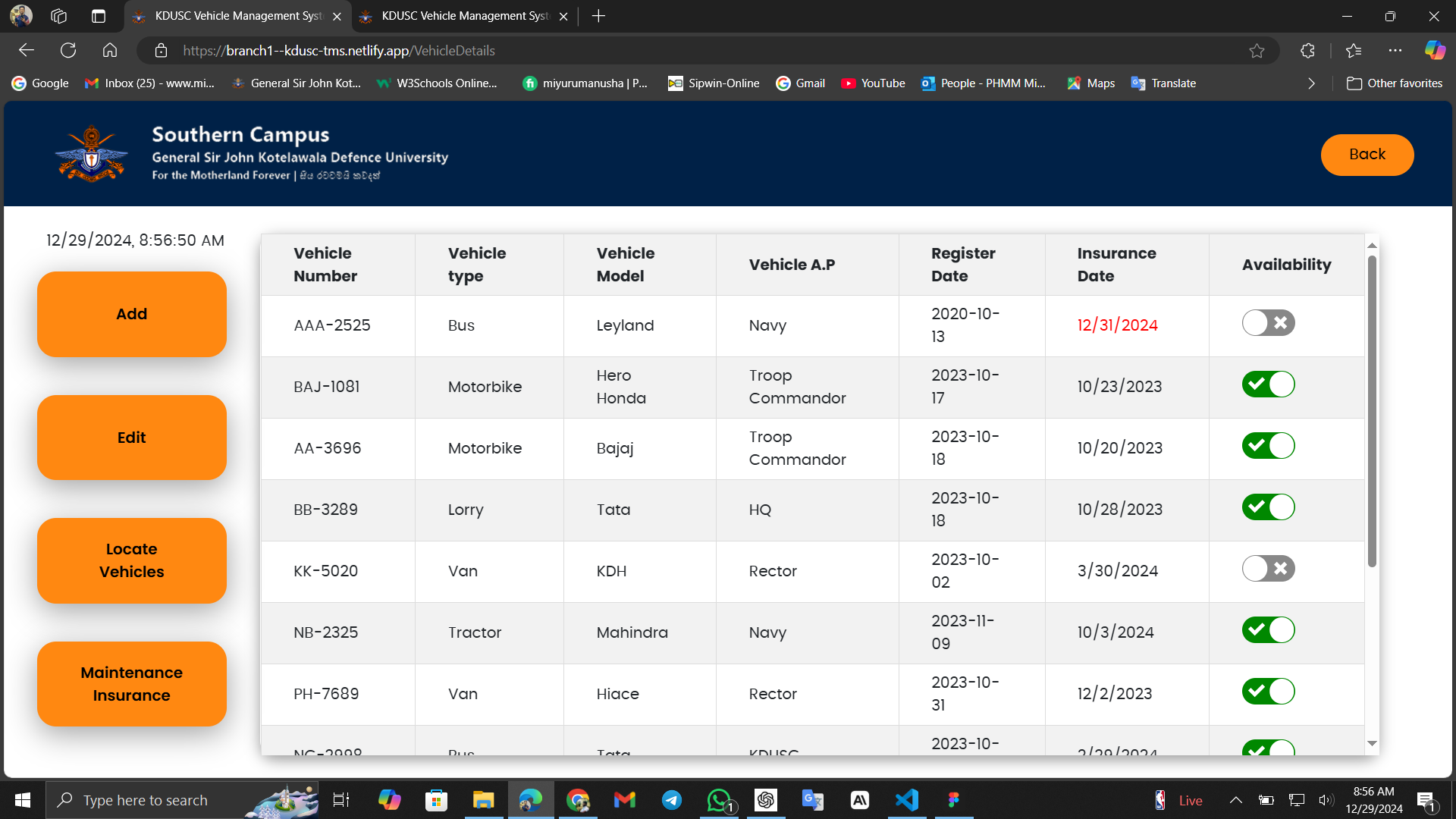Click the browser Refresh icon
The height and width of the screenshot is (819, 1456).
pos(68,51)
